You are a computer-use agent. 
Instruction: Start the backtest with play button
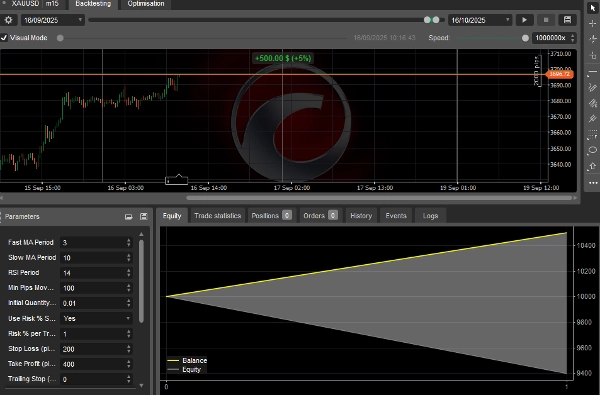click(x=524, y=20)
